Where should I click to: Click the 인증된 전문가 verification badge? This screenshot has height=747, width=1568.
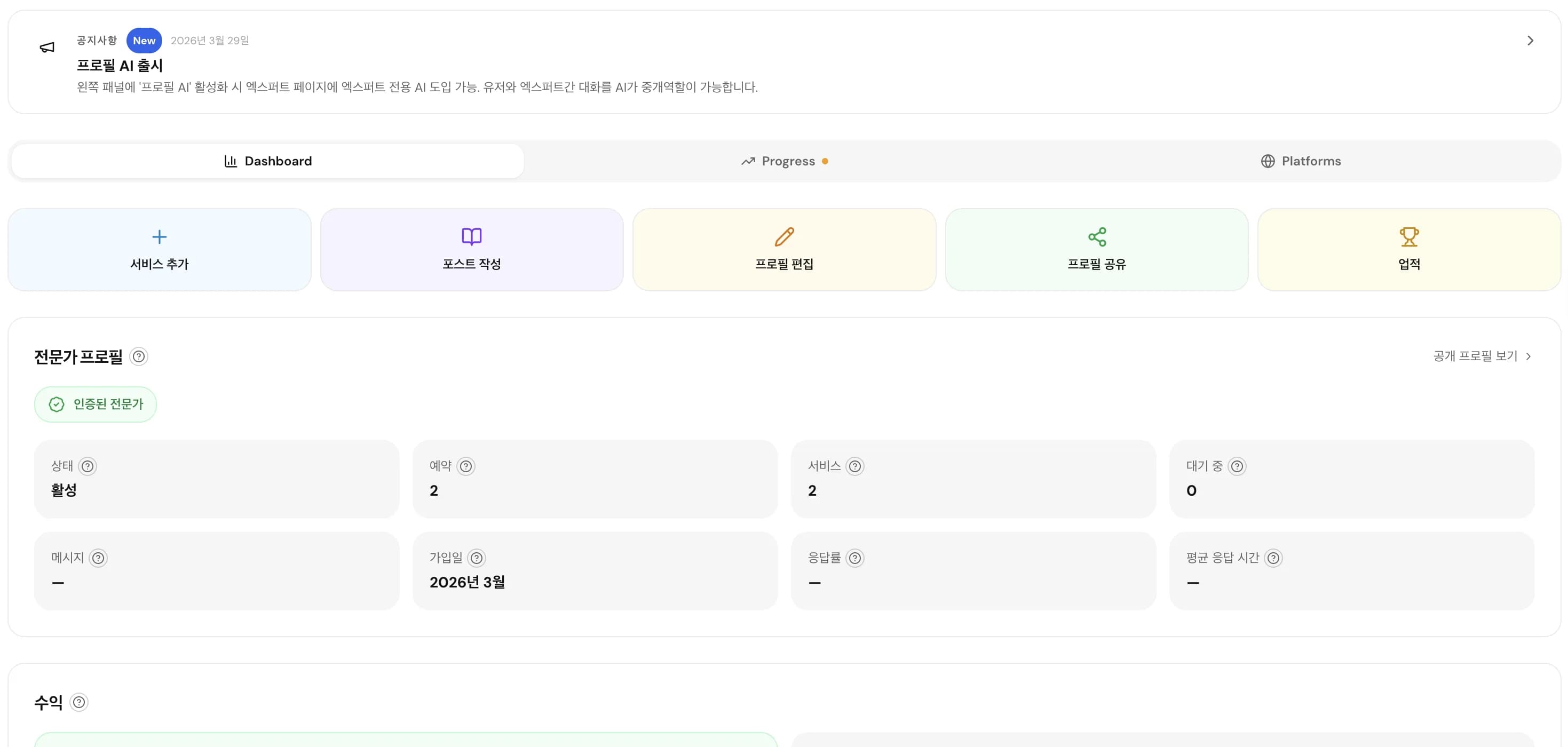[95, 404]
